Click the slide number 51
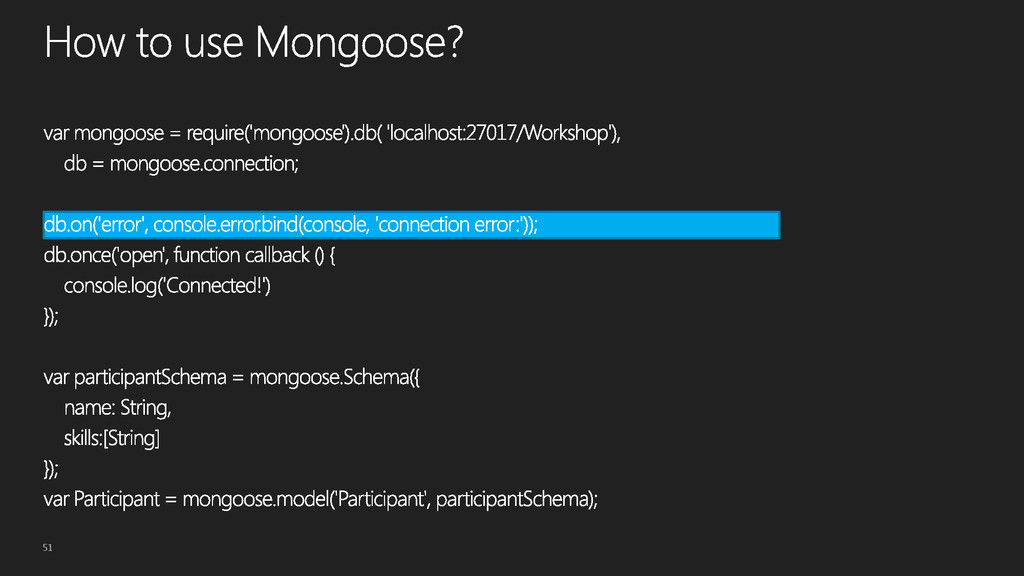 click(48, 547)
